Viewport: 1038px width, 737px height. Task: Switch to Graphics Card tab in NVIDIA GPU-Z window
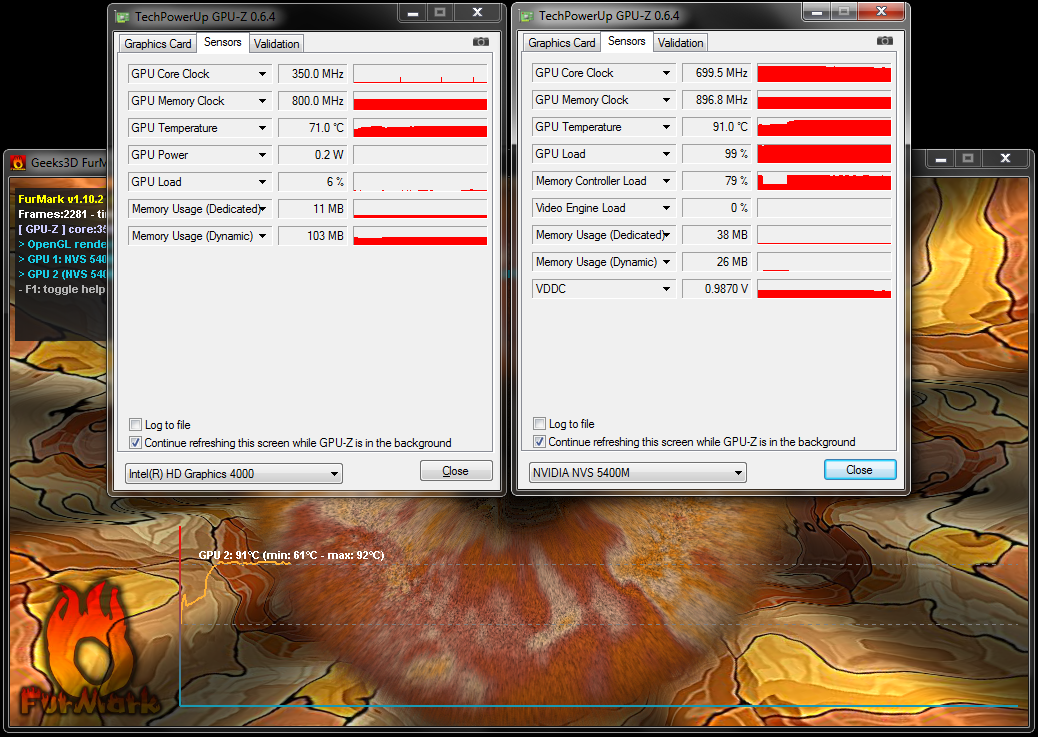click(561, 42)
